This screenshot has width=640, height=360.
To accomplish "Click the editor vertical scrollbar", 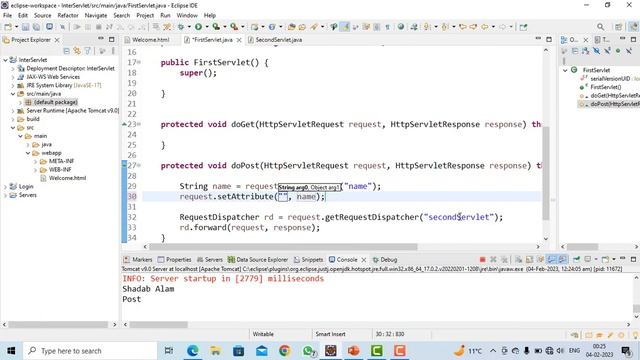I will (546, 173).
